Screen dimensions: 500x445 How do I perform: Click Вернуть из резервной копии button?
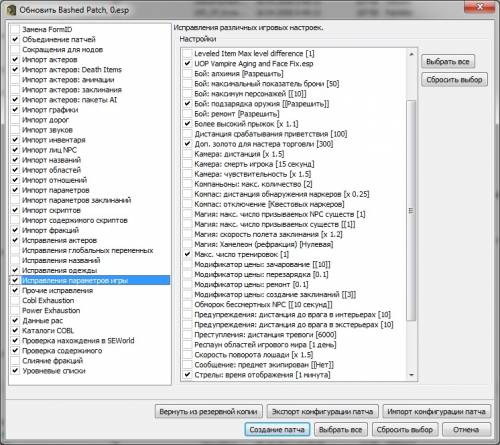coord(208,411)
